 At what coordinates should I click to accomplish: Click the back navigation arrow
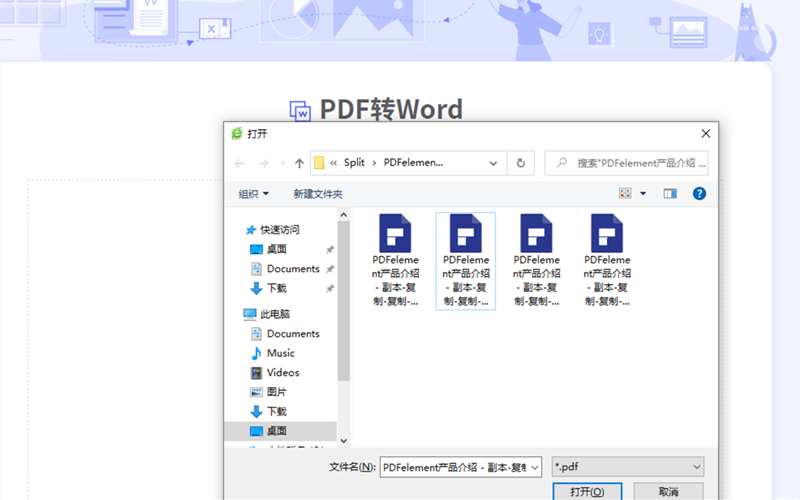click(x=240, y=163)
